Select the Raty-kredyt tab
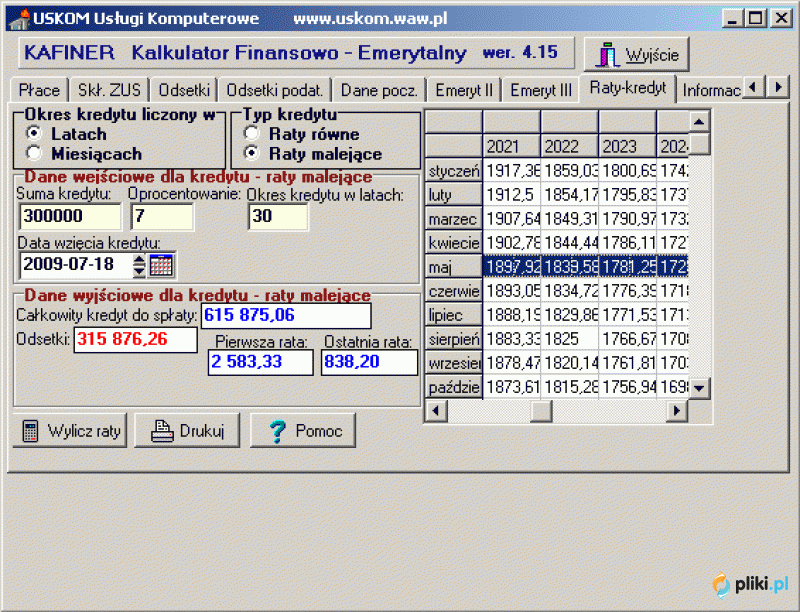Screen dimensions: 800x612 point(628,88)
